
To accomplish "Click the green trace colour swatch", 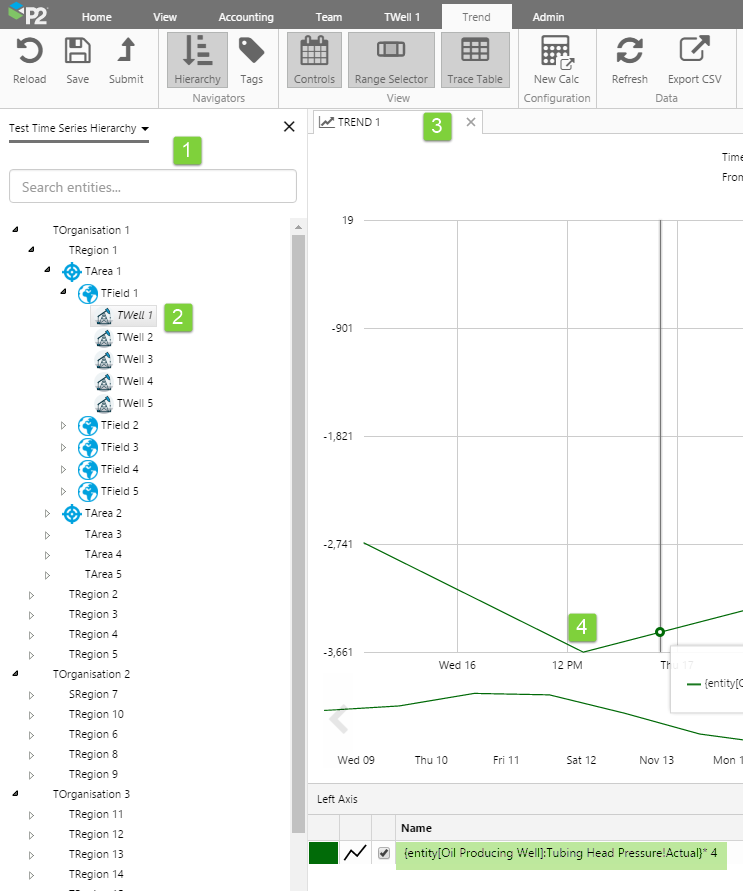I will click(x=323, y=853).
